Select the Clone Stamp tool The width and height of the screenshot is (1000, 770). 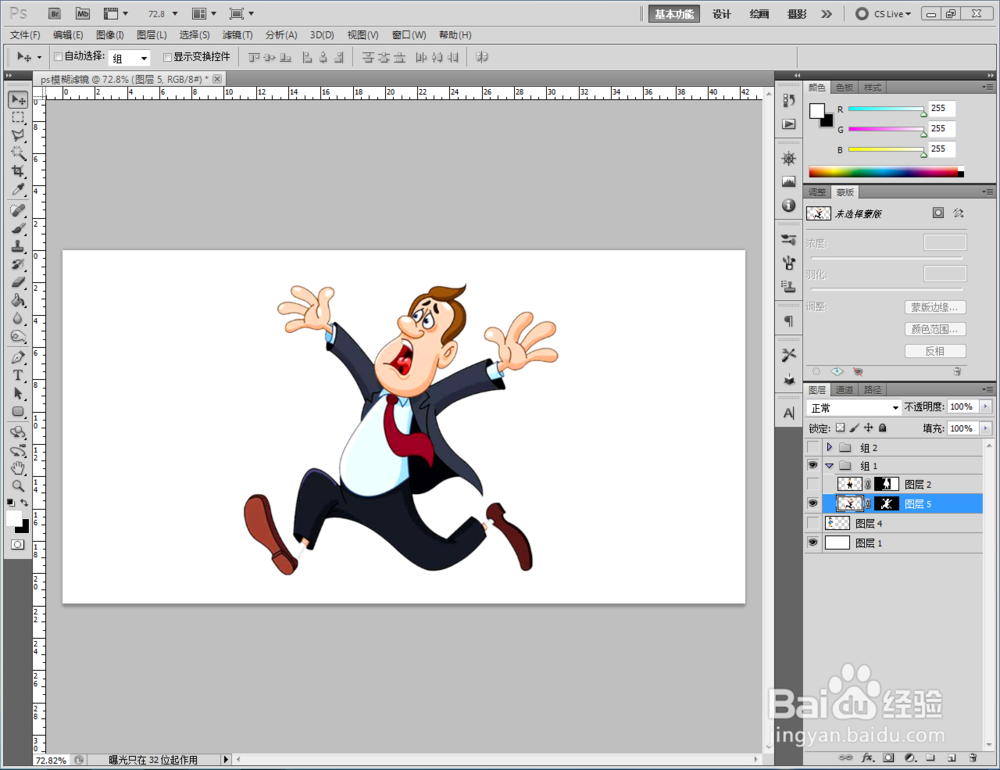pos(18,246)
